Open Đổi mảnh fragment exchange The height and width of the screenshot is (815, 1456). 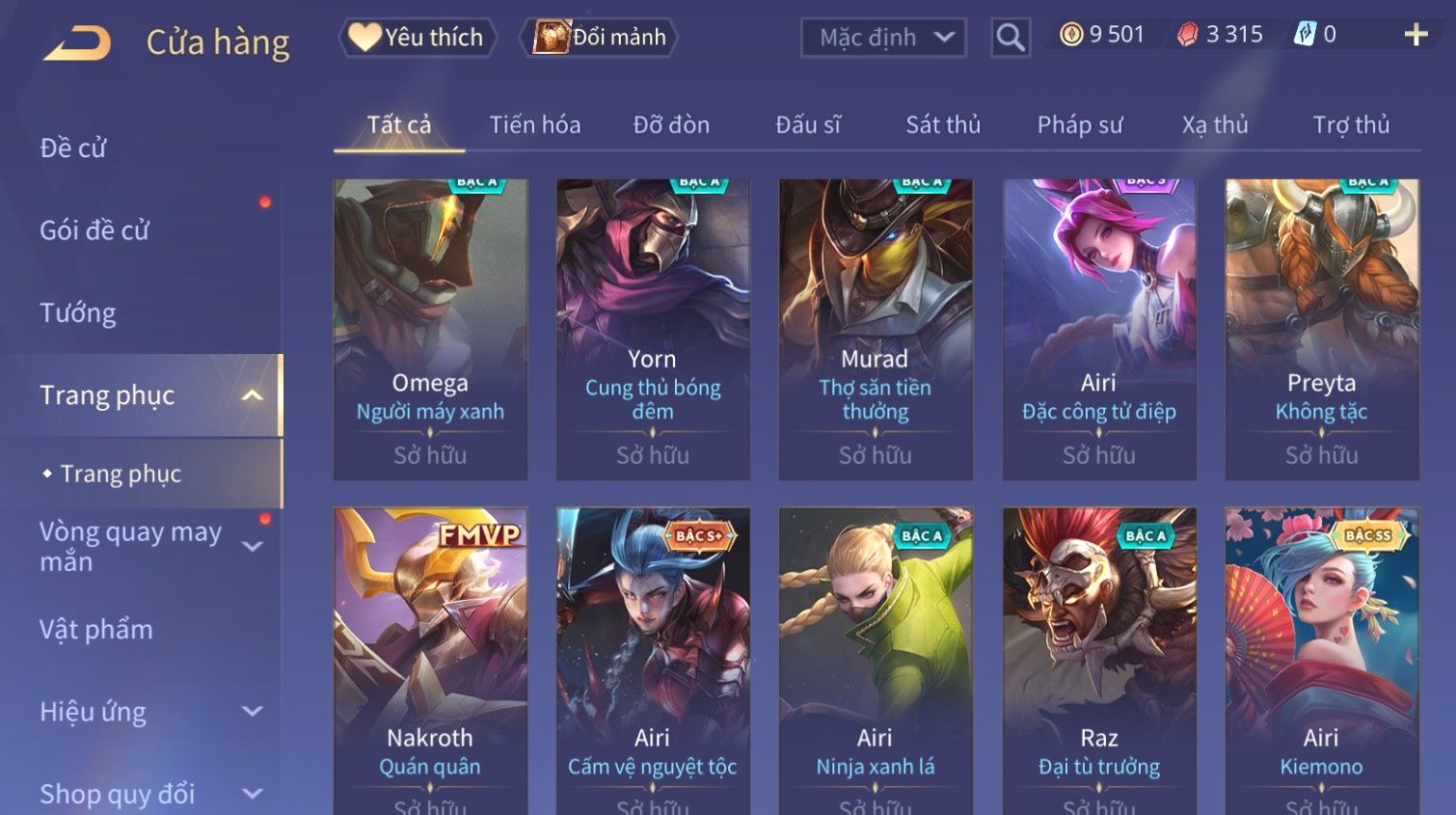pyautogui.click(x=600, y=38)
